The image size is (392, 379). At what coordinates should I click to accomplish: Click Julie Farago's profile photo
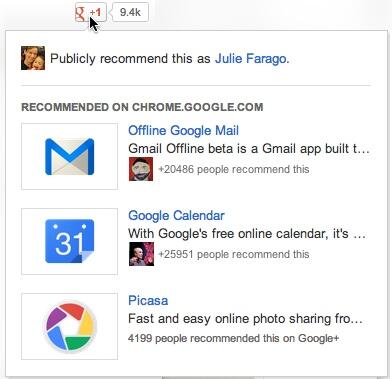pos(33,58)
